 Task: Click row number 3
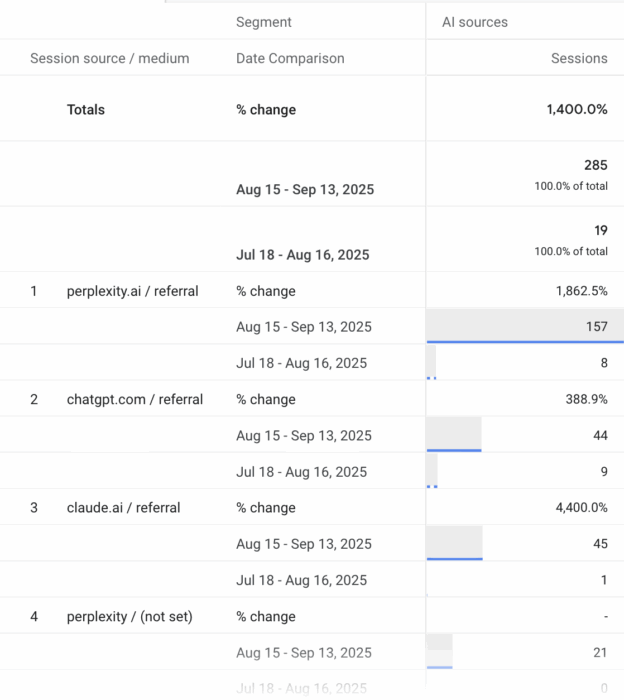[34, 508]
